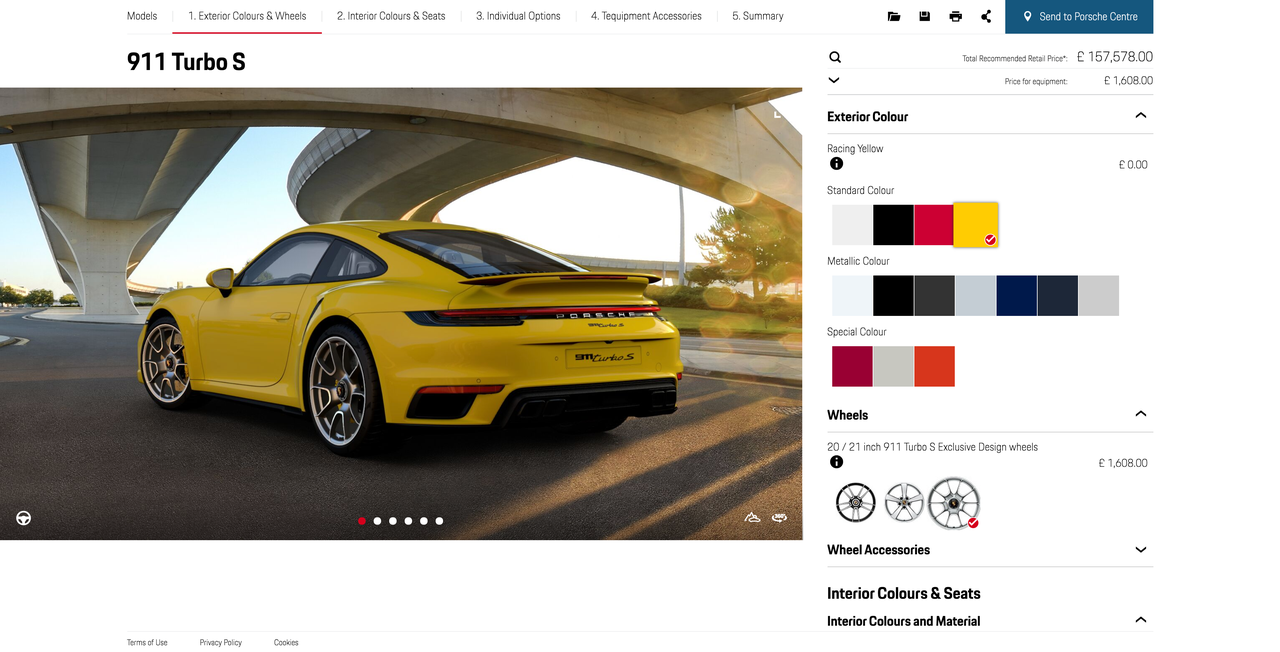This screenshot has width=1280, height=652.
Task: Show wheel price details via info icon
Action: click(x=836, y=462)
